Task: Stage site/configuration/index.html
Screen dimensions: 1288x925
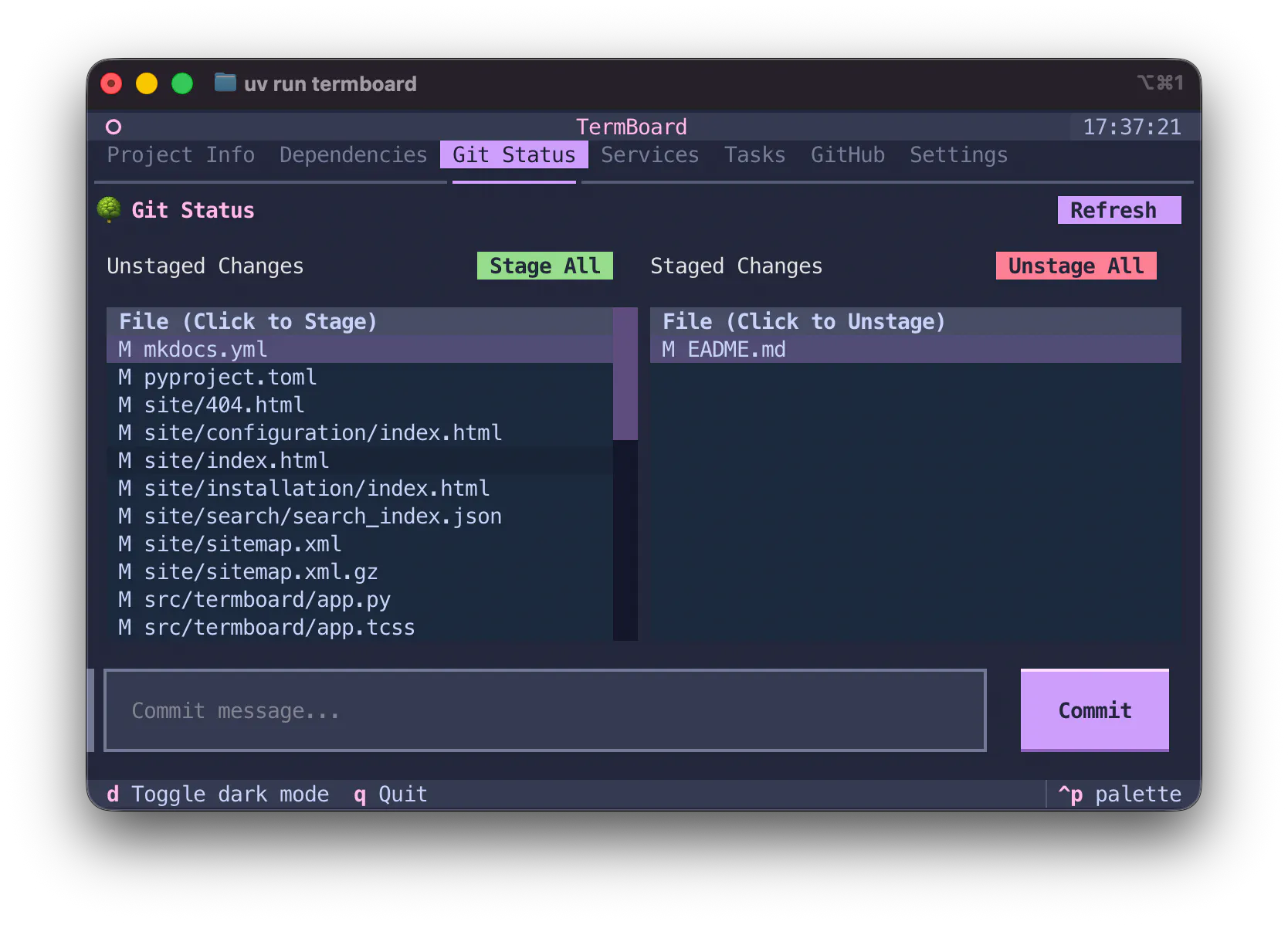Action: pos(360,432)
